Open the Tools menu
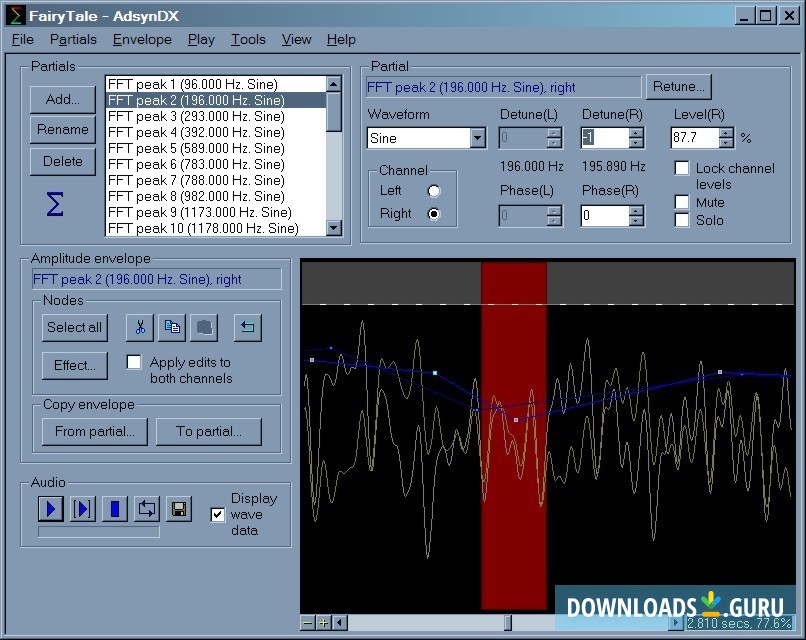This screenshot has height=640, width=806. pyautogui.click(x=248, y=39)
